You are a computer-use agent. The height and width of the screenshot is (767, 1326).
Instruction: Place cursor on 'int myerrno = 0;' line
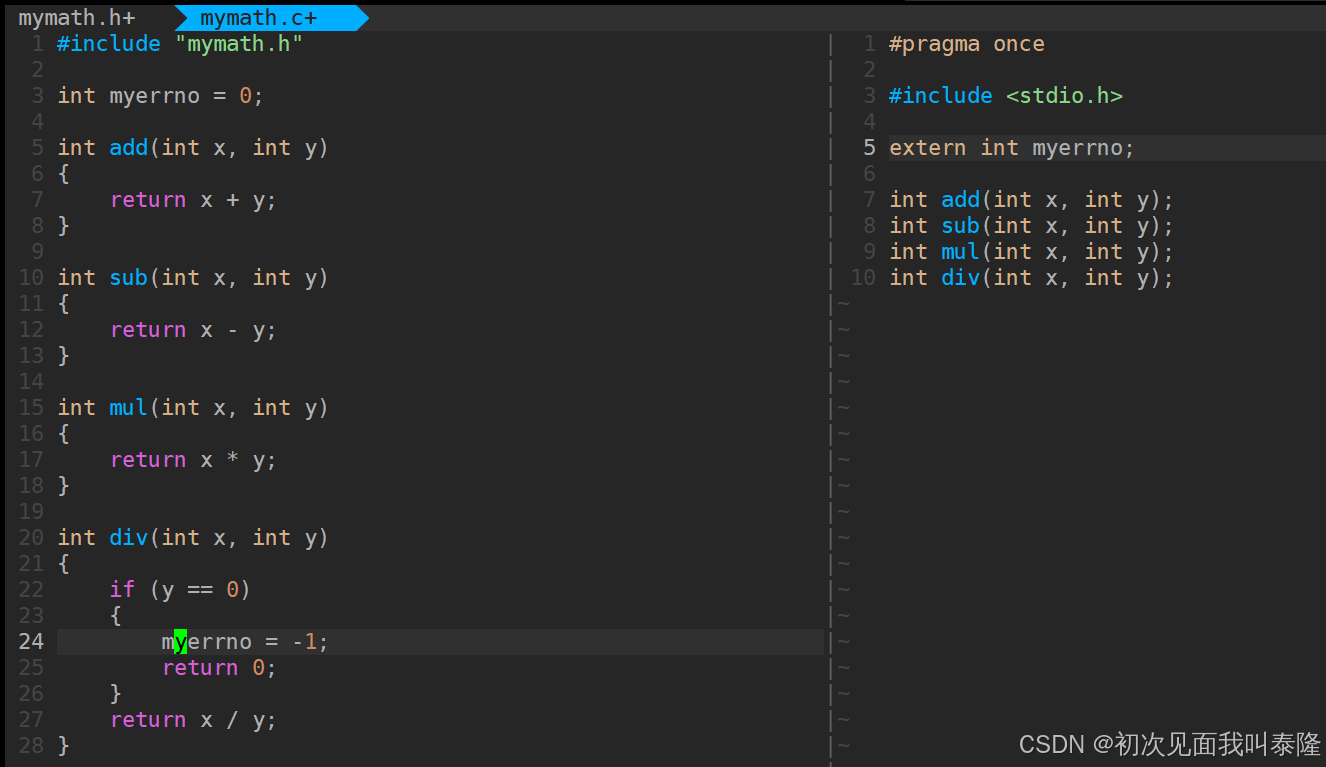pyautogui.click(x=160, y=96)
